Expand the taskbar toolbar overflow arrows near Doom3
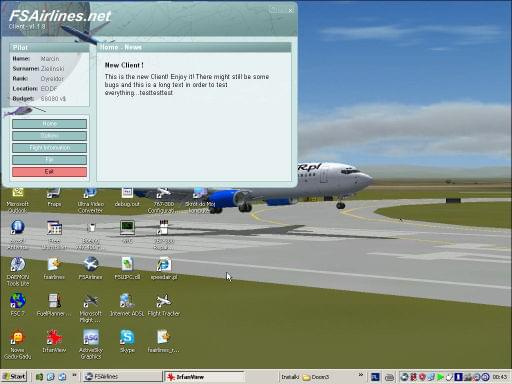512x384 pixels. (x=361, y=375)
